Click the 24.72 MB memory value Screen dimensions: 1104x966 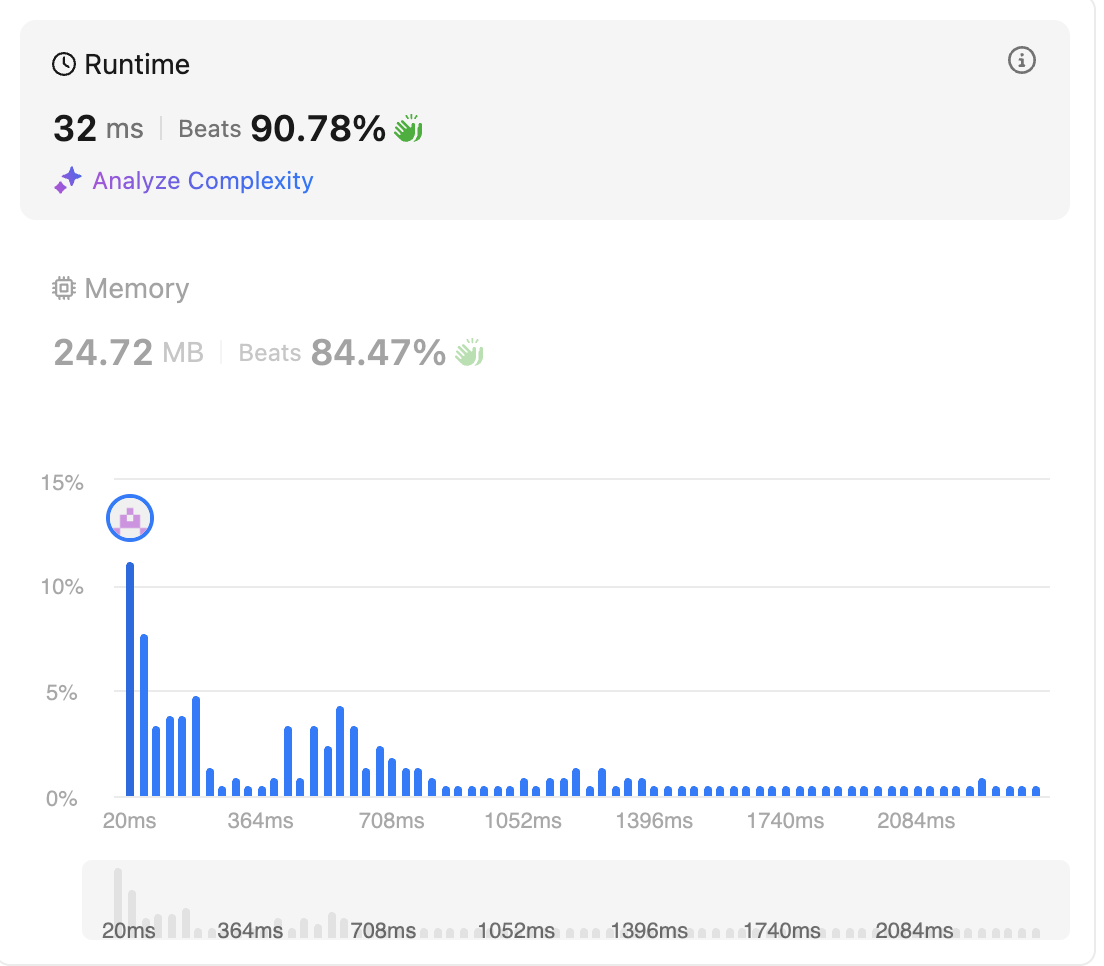[x=128, y=352]
